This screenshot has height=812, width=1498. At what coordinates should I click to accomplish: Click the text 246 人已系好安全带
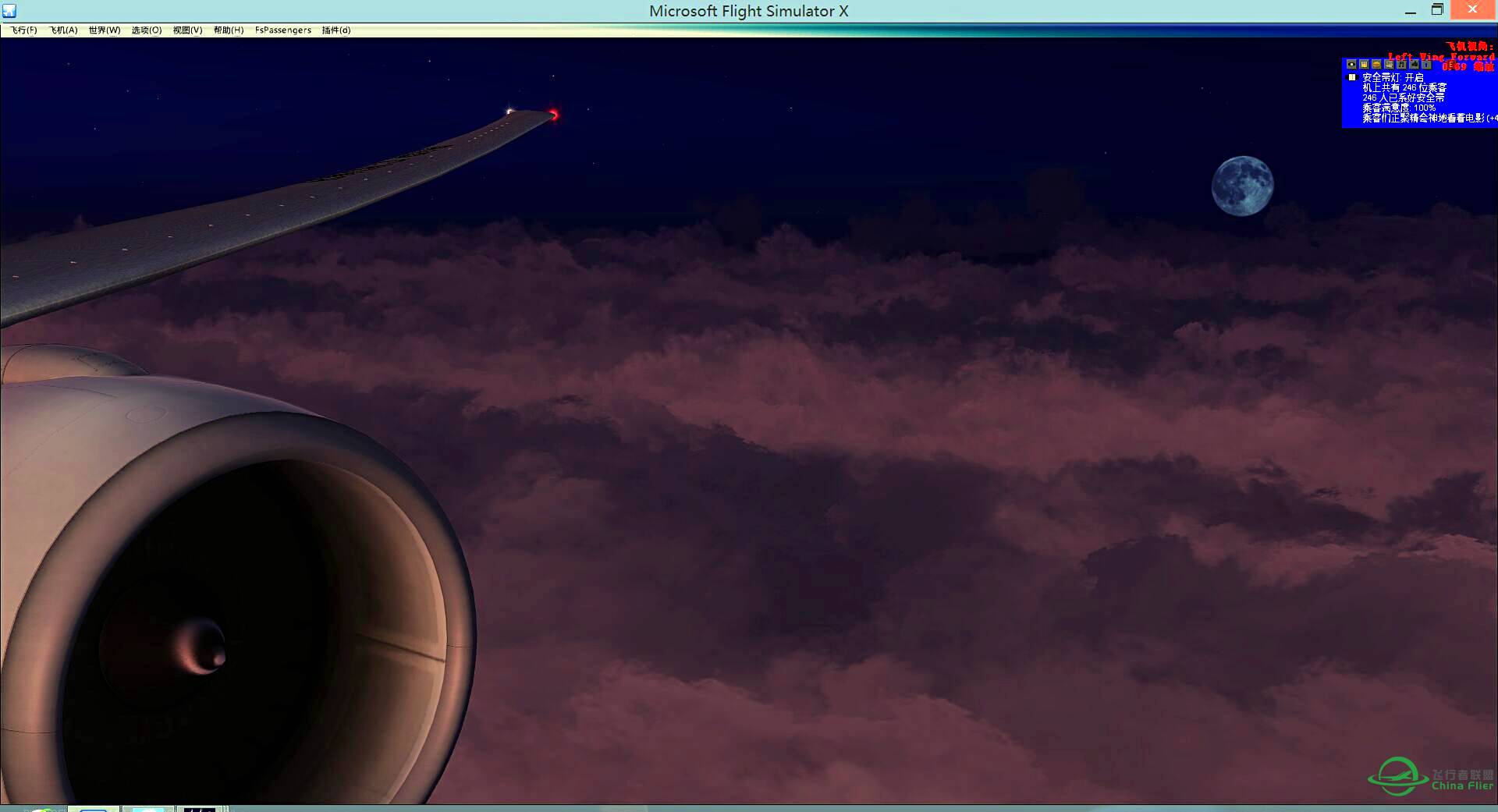pos(1403,98)
